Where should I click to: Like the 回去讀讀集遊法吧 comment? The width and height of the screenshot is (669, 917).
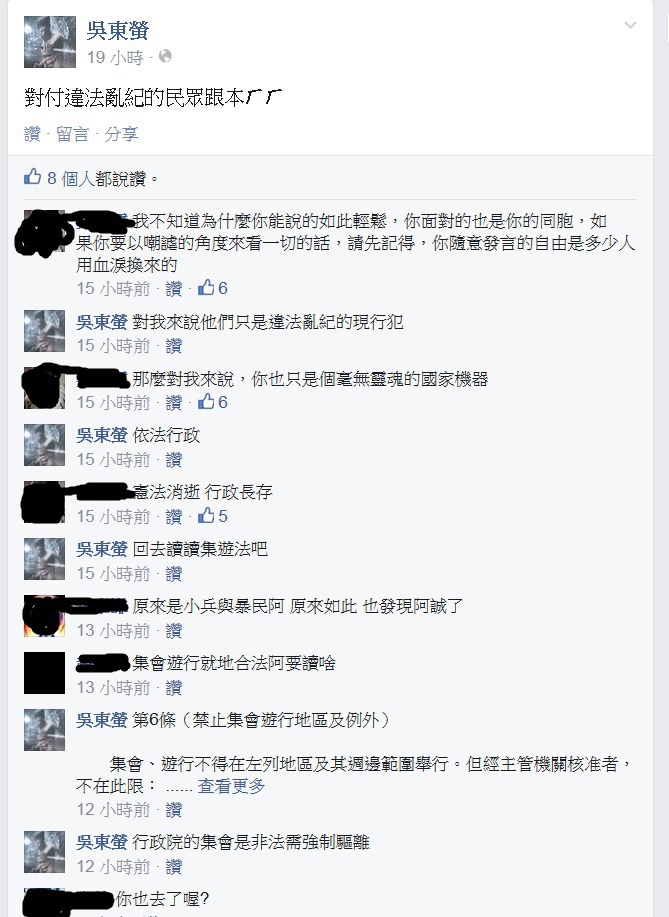pyautogui.click(x=174, y=574)
